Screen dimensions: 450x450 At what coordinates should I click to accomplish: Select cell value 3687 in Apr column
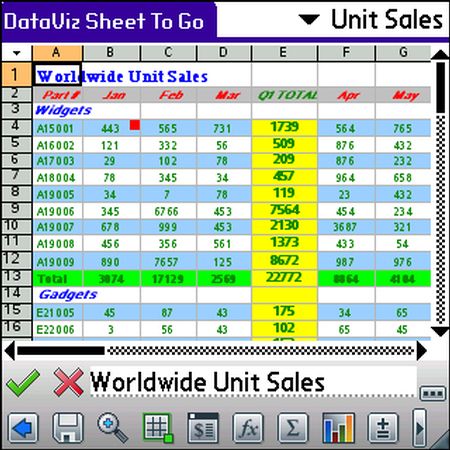[346, 227]
